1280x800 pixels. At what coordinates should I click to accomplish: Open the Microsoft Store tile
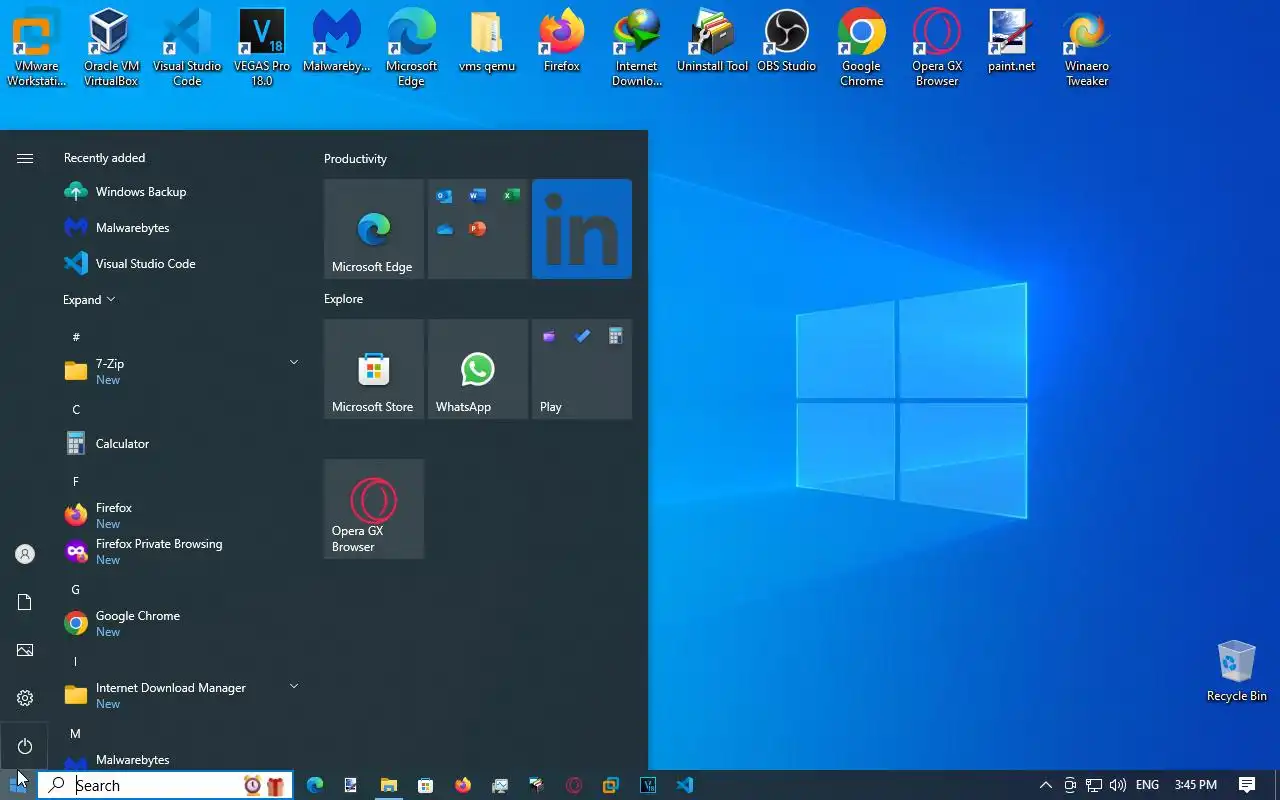coord(374,369)
